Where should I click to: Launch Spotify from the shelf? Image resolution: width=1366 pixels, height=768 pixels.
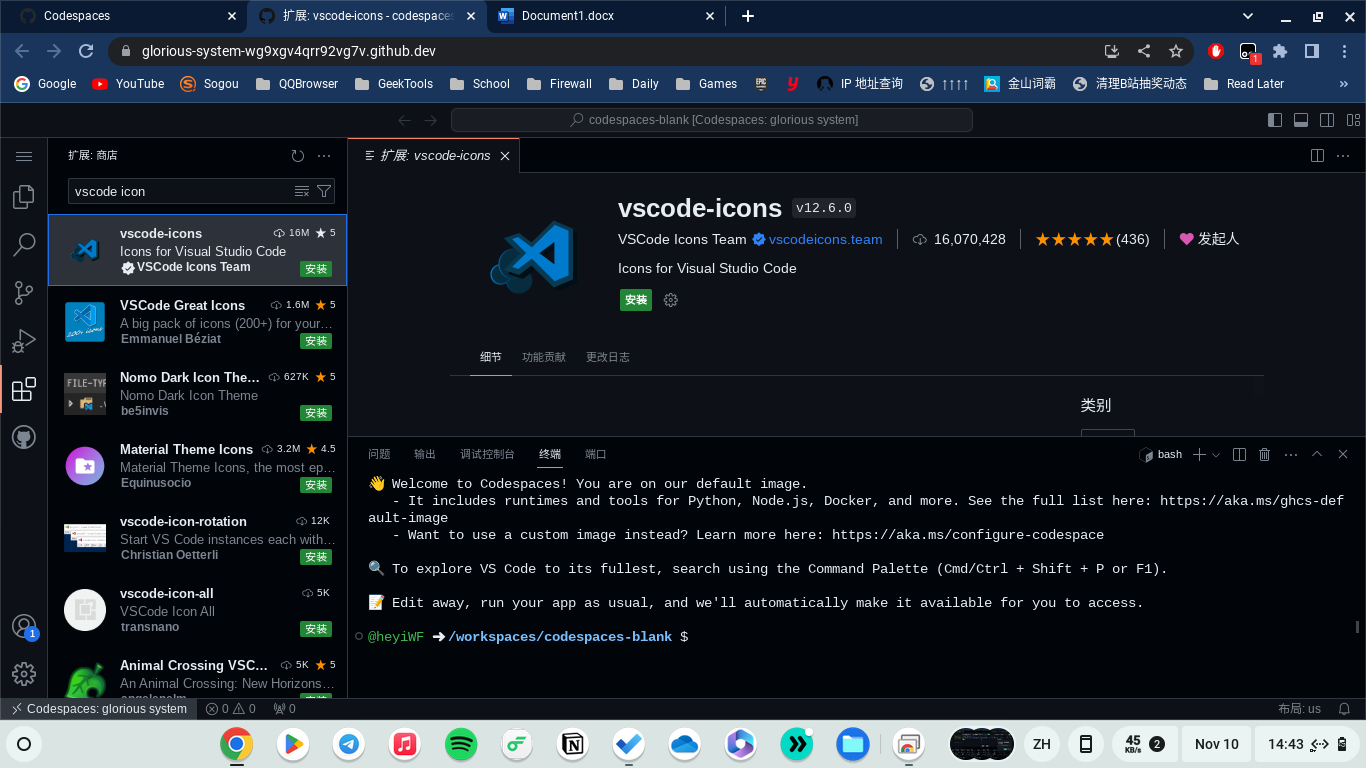(x=461, y=744)
